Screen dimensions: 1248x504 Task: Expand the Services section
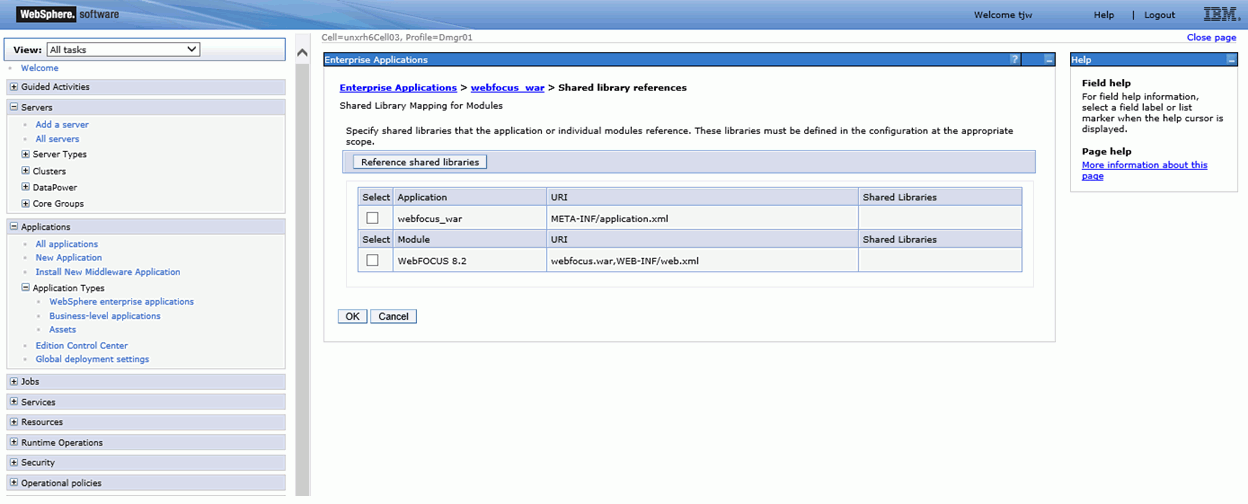[x=13, y=402]
